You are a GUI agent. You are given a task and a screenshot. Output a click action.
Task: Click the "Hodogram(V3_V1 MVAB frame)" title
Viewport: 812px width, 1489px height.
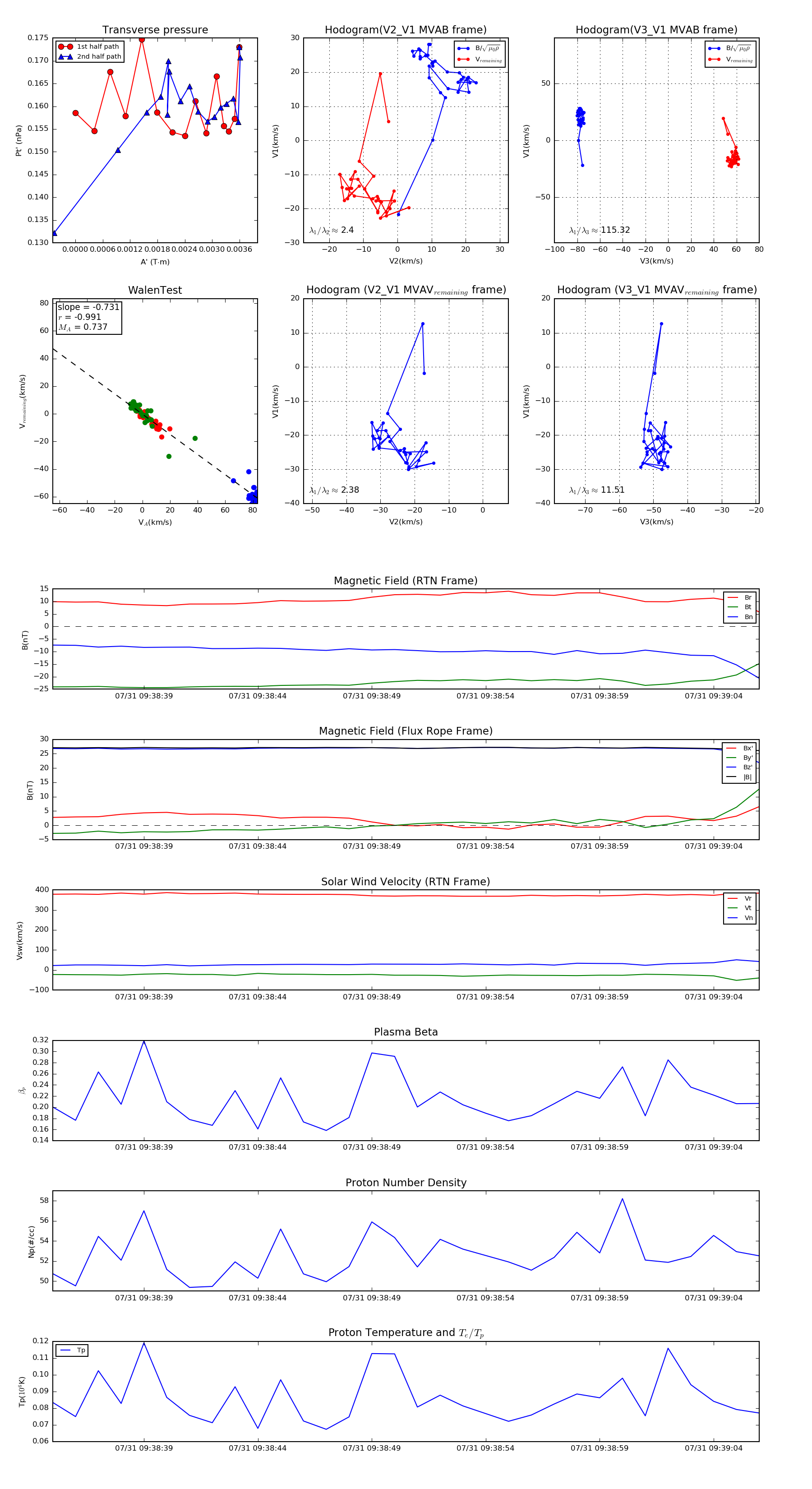click(656, 30)
